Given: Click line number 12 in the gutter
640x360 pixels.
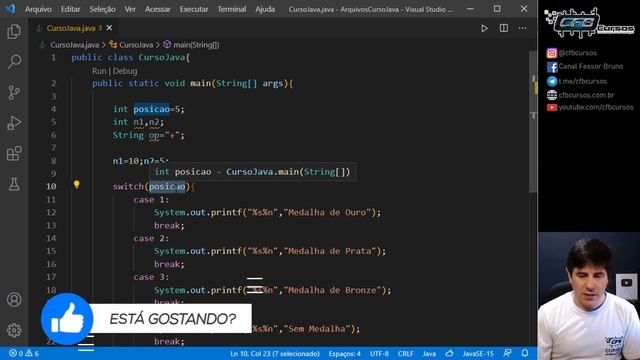Looking at the screenshot, I should [51, 212].
